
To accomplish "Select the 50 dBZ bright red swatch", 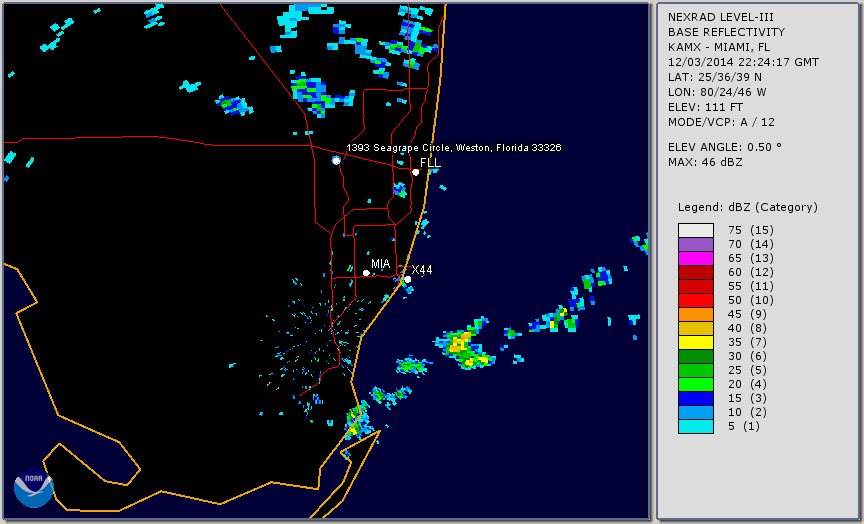I will (695, 300).
